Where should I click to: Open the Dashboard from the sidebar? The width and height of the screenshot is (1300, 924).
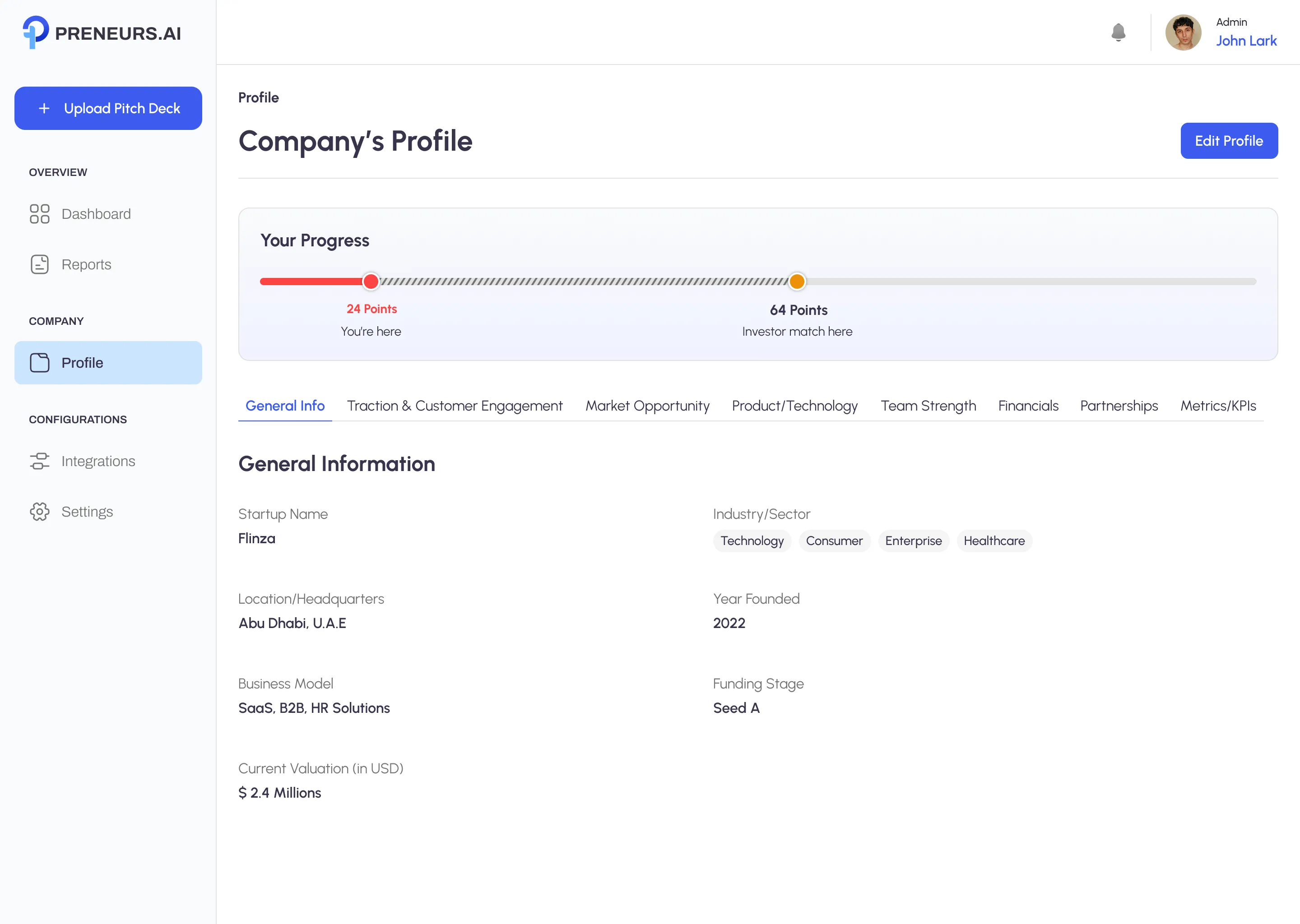coord(96,214)
